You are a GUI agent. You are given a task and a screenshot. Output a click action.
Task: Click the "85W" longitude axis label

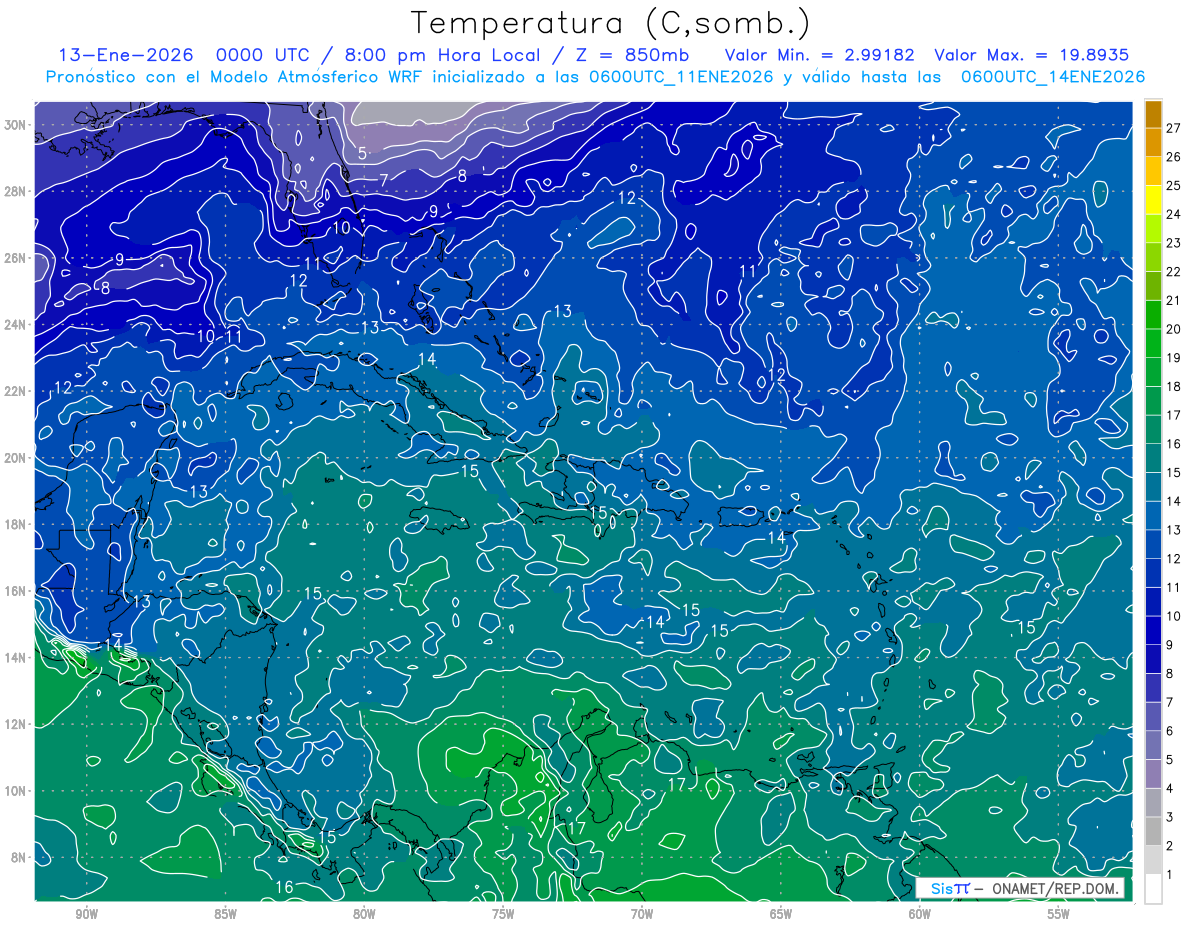[x=225, y=914]
